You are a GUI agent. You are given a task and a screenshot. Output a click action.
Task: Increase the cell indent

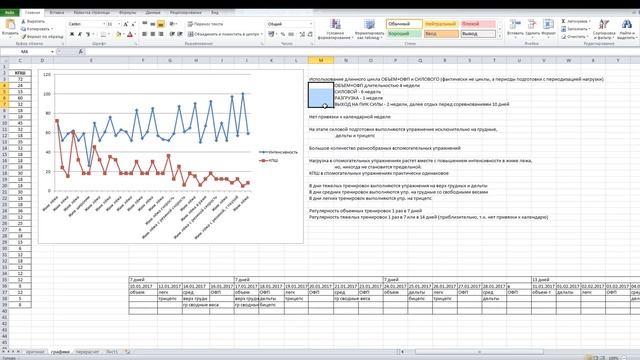coord(180,34)
